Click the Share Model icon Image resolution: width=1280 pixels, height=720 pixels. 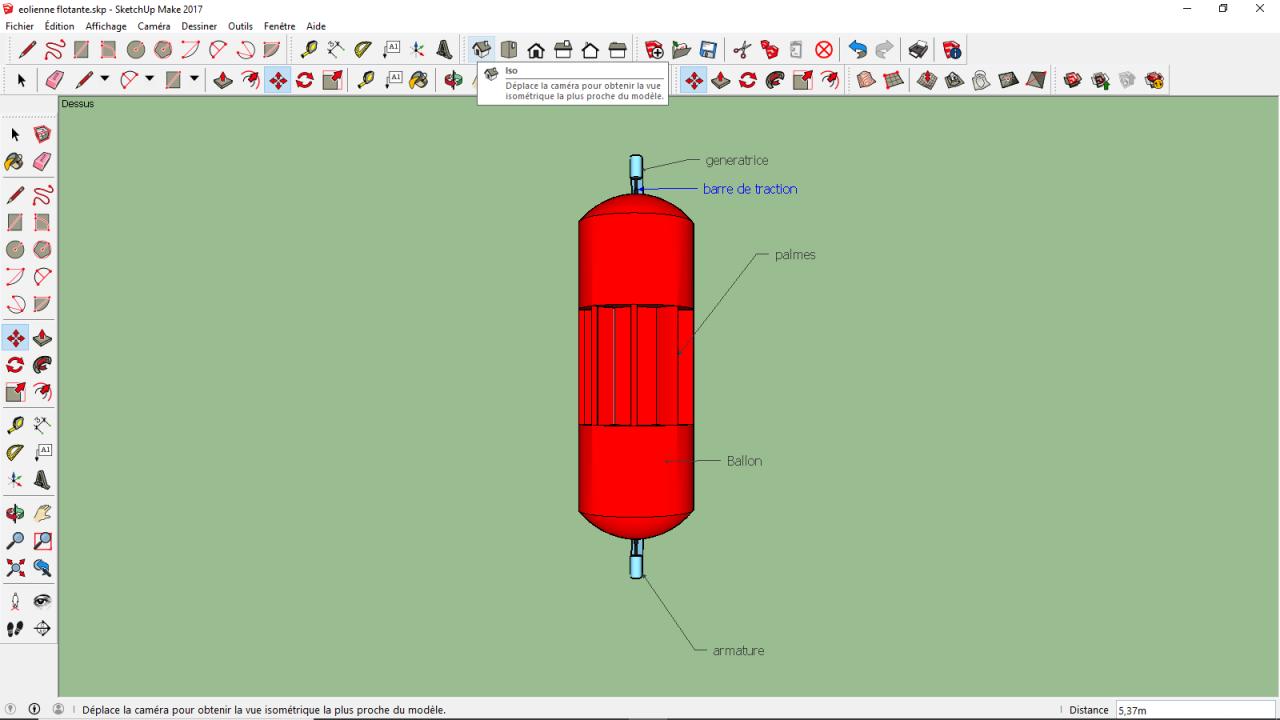pyautogui.click(x=1100, y=80)
